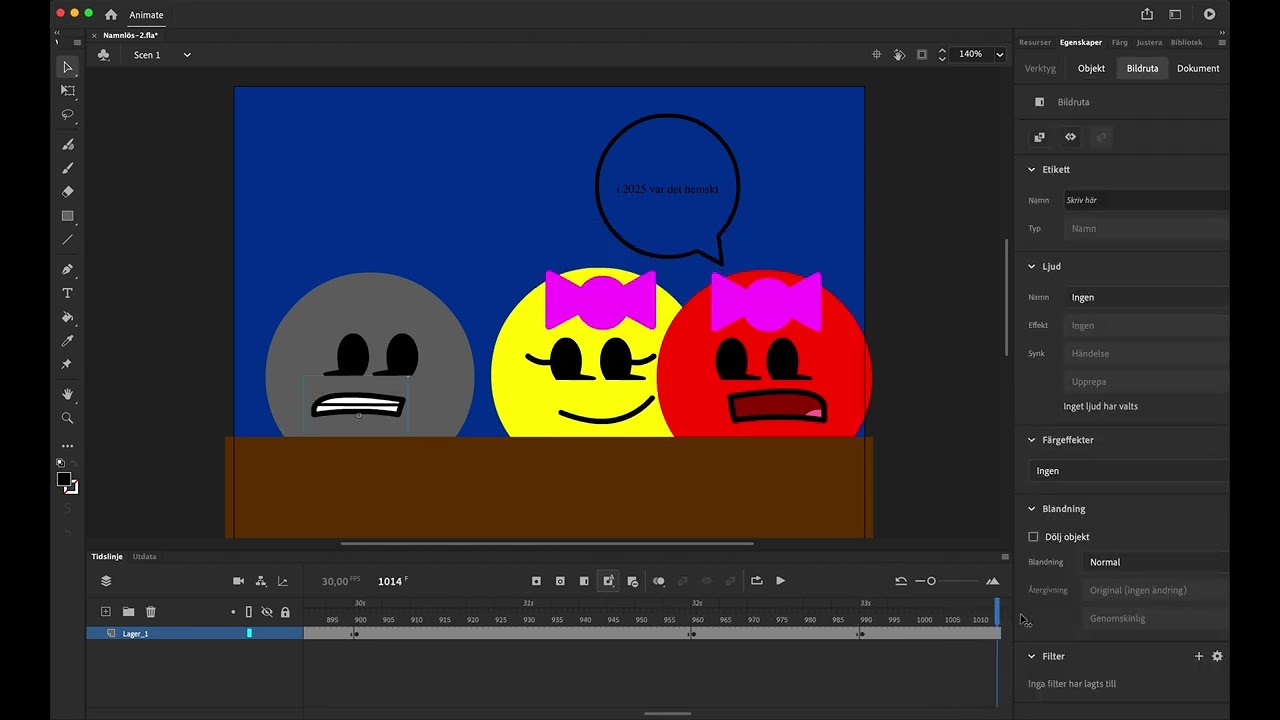Click the Test Movie play button
This screenshot has width=1280, height=720.
coord(1210,14)
